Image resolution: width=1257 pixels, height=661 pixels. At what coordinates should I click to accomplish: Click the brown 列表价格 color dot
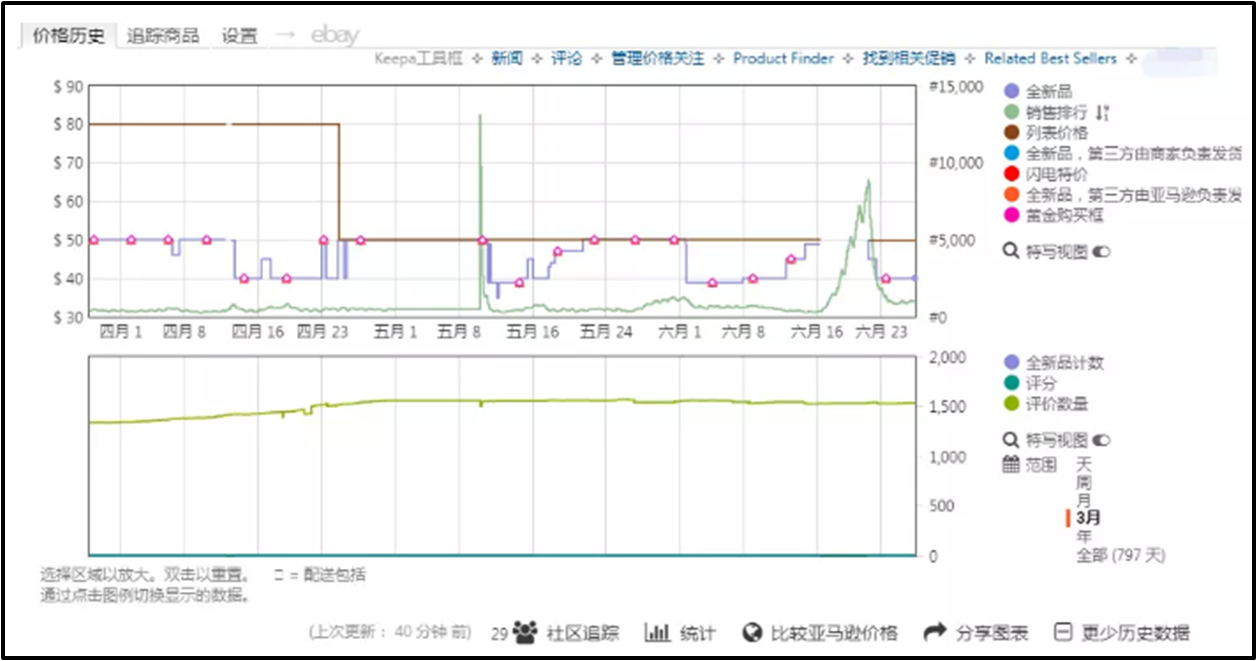pos(1010,132)
